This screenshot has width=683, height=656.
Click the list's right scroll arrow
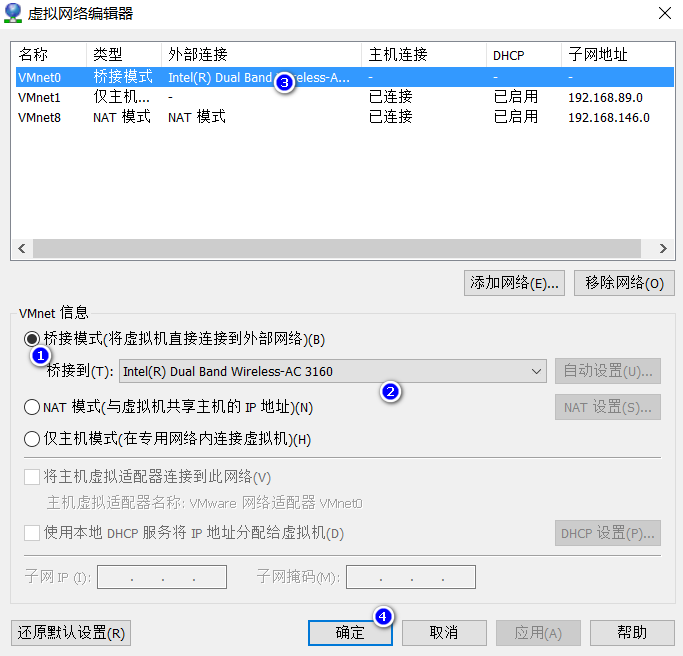tap(663, 249)
